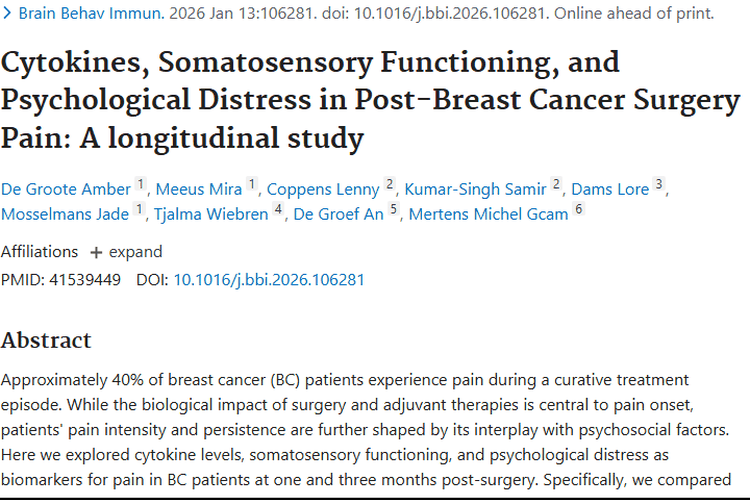Click affiliation superscript 1 after De Groote Amber

[x=141, y=184]
